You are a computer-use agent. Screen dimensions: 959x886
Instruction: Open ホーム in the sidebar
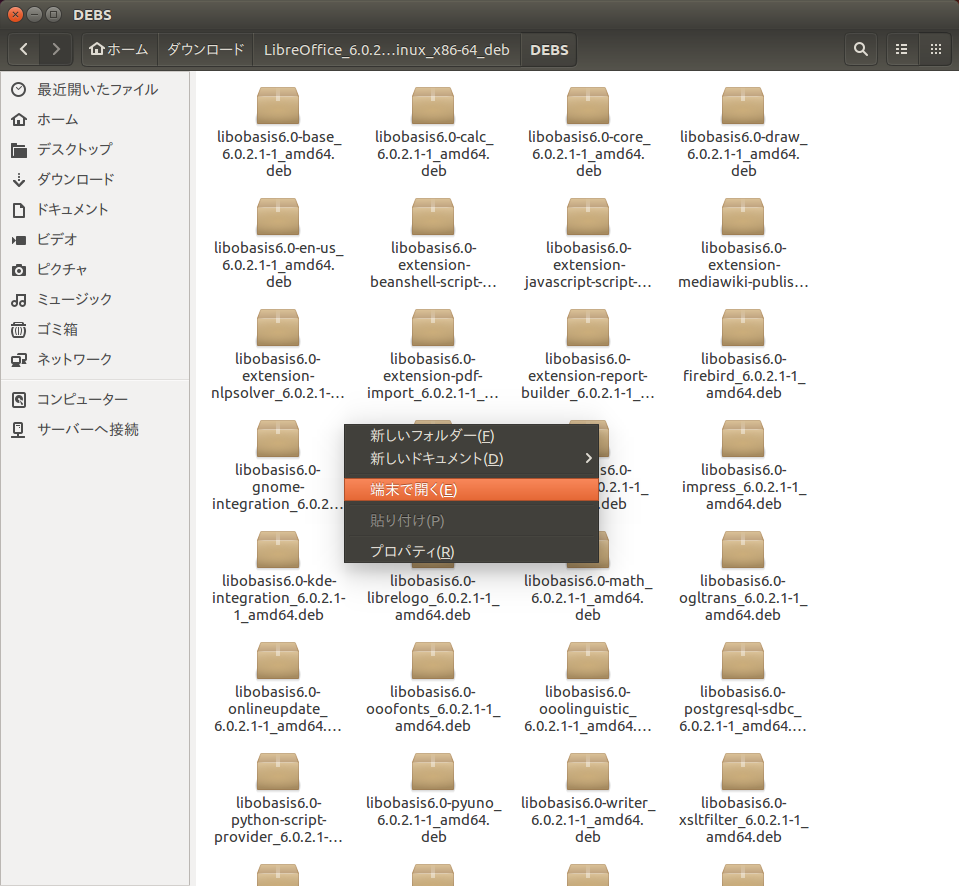click(x=95, y=119)
